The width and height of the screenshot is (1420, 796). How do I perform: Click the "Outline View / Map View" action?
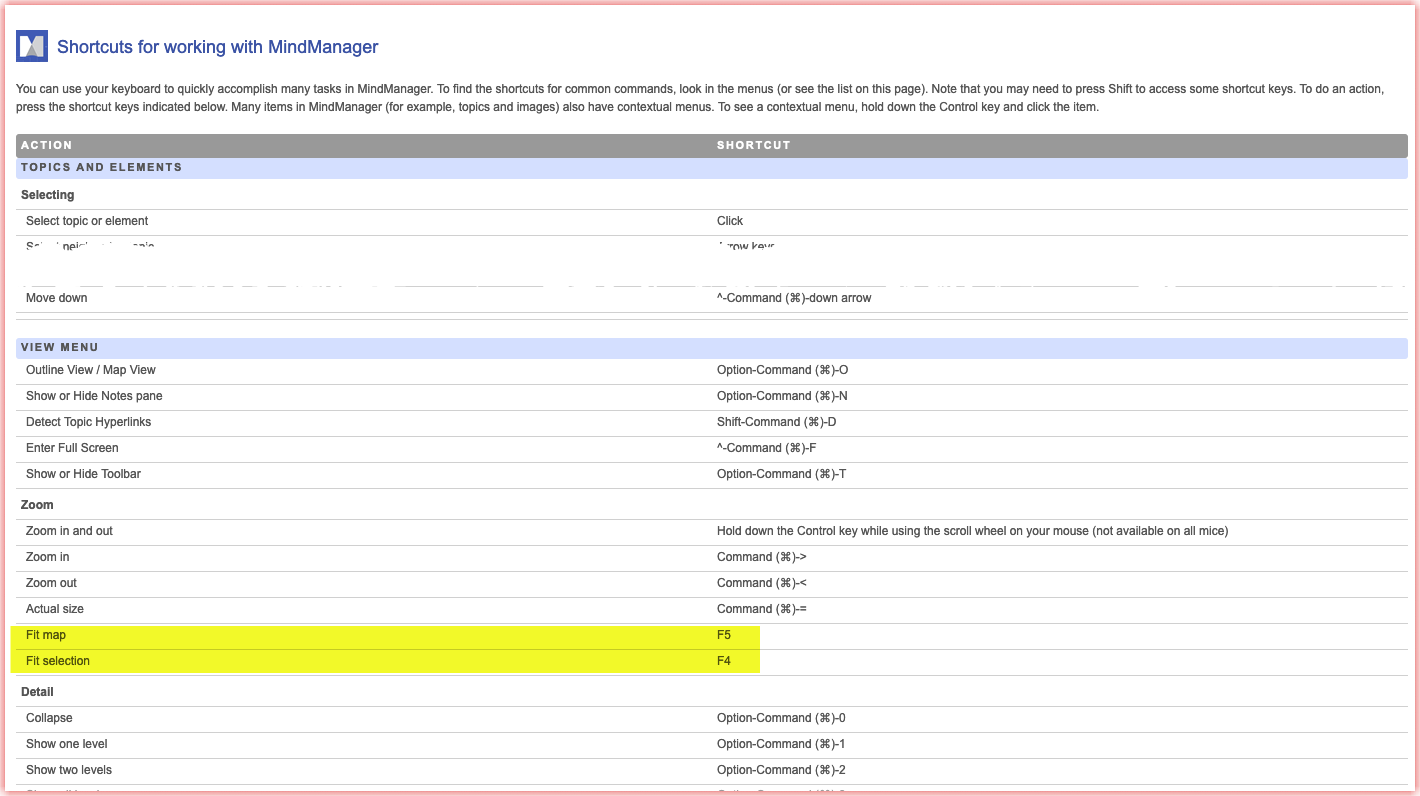91,370
